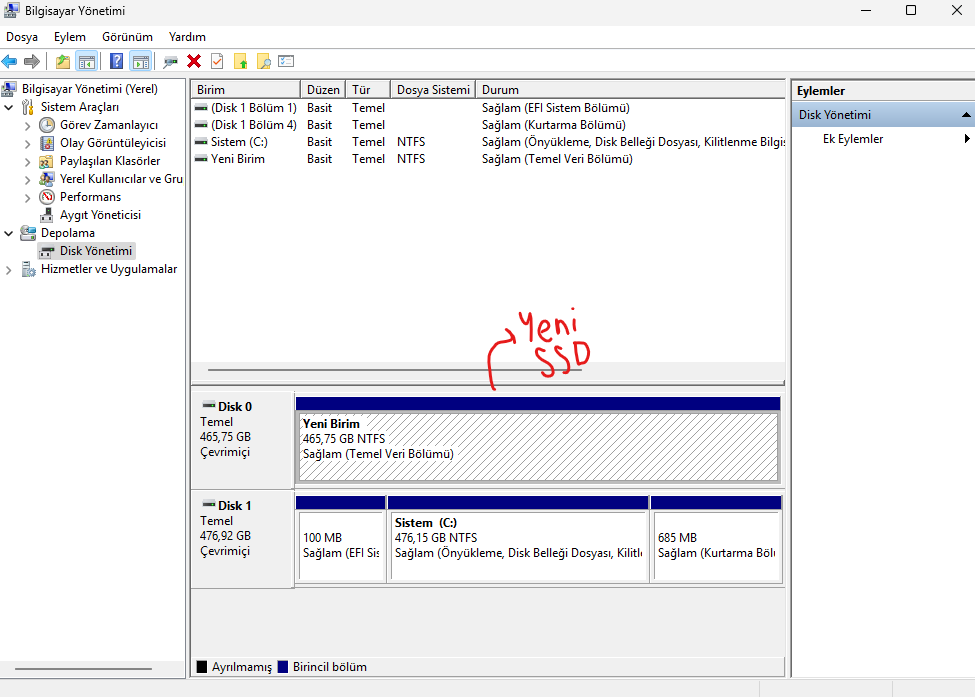Sort by the Birim column header
Screen dimensions: 975x697
245,90
